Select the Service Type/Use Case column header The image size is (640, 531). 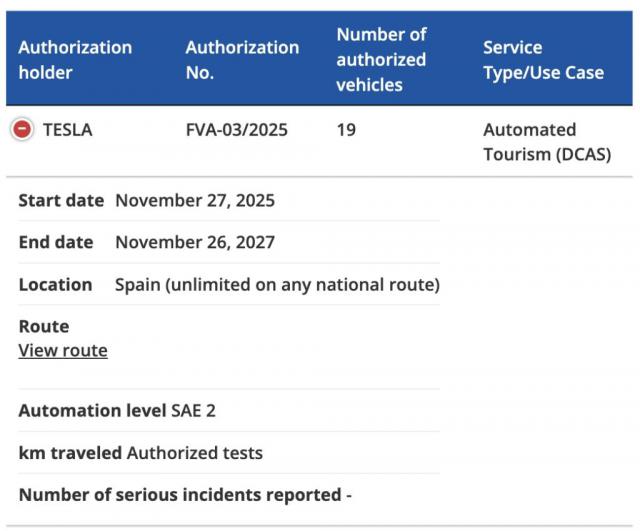pos(543,60)
